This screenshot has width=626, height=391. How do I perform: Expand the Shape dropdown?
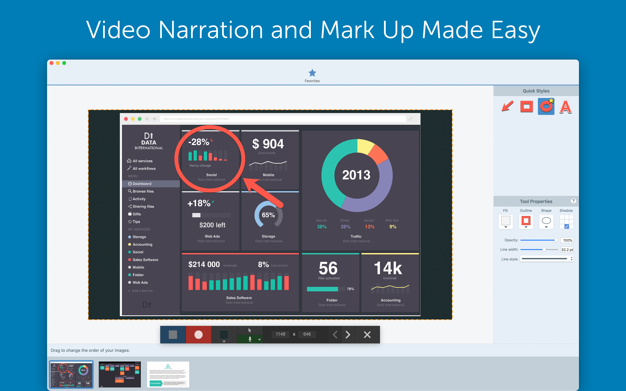(x=546, y=222)
